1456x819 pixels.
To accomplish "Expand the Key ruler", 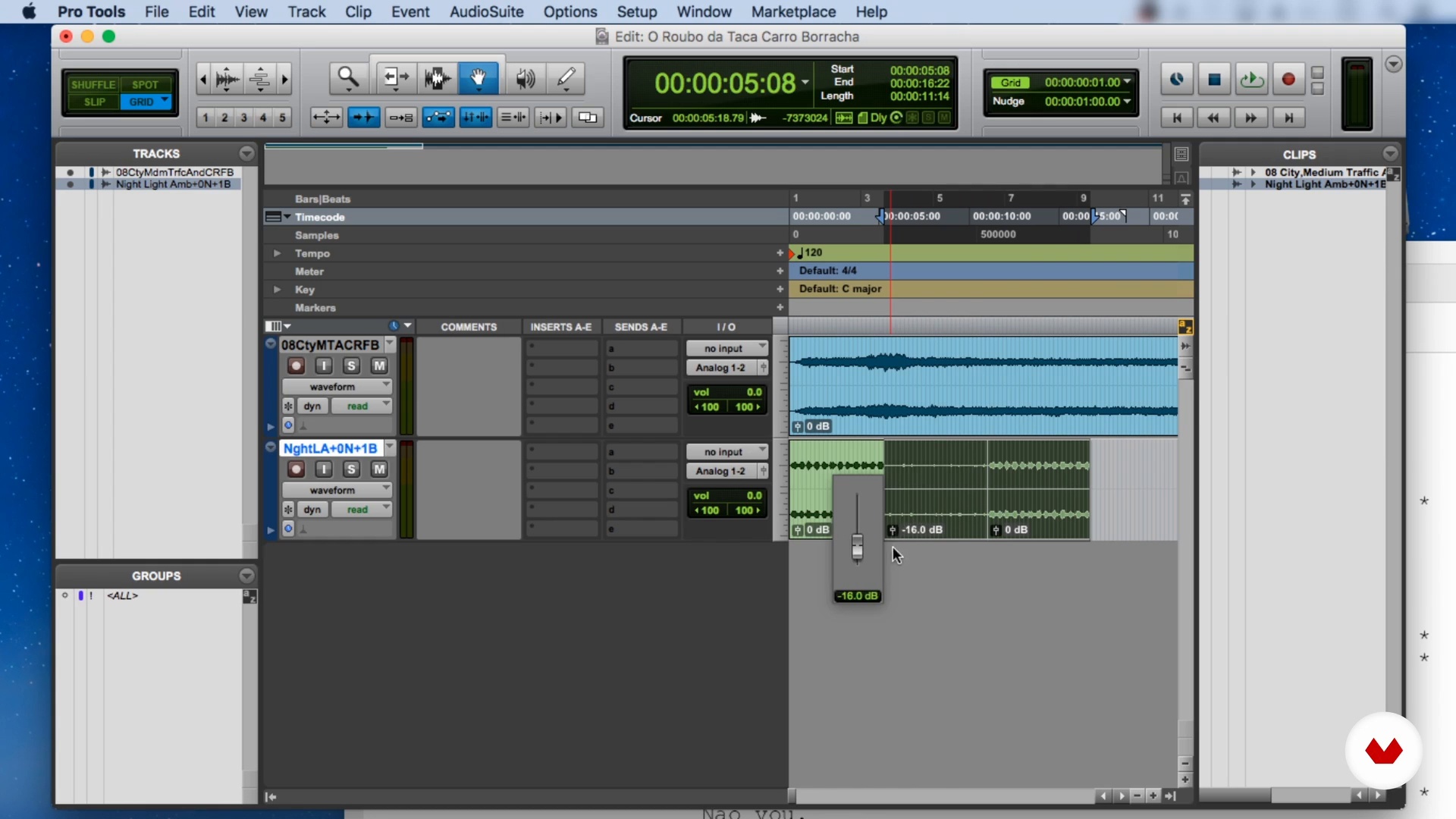I will coord(277,290).
